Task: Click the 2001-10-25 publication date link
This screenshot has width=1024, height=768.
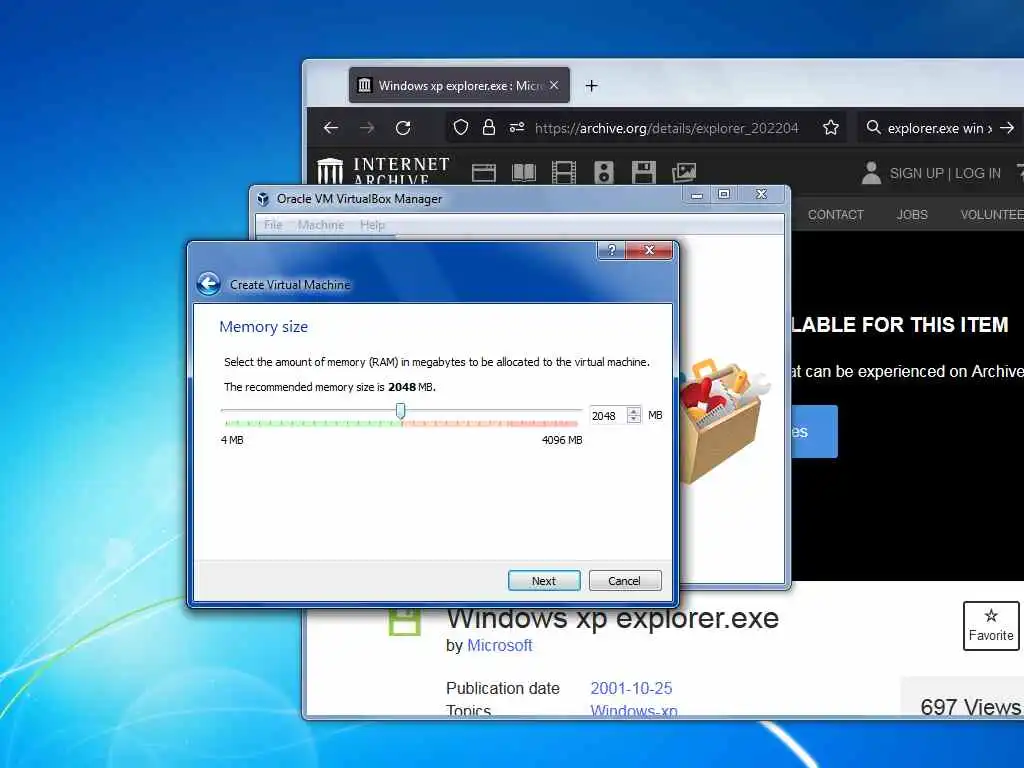Action: (x=631, y=688)
